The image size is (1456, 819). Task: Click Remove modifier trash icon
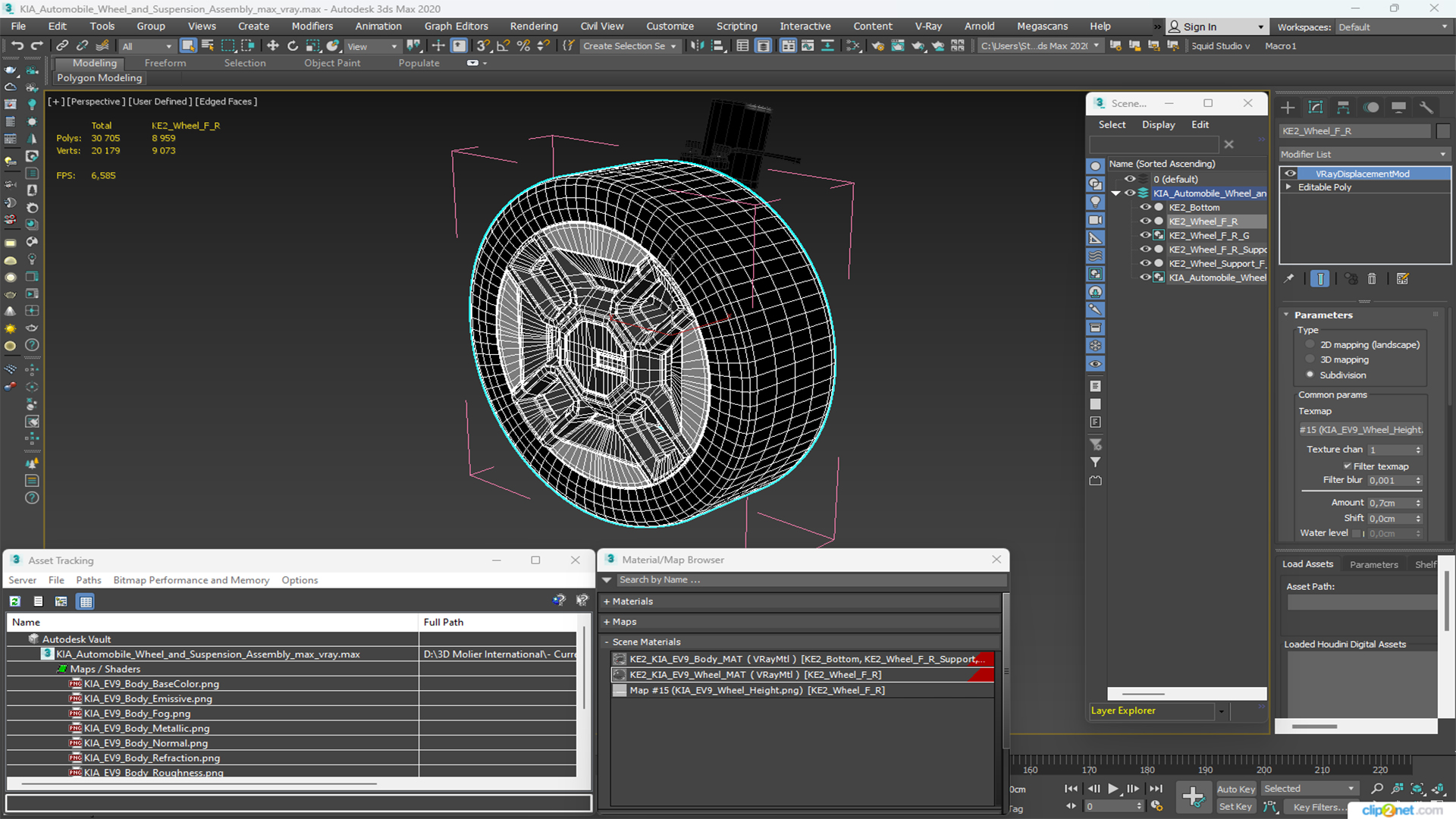pos(1372,279)
